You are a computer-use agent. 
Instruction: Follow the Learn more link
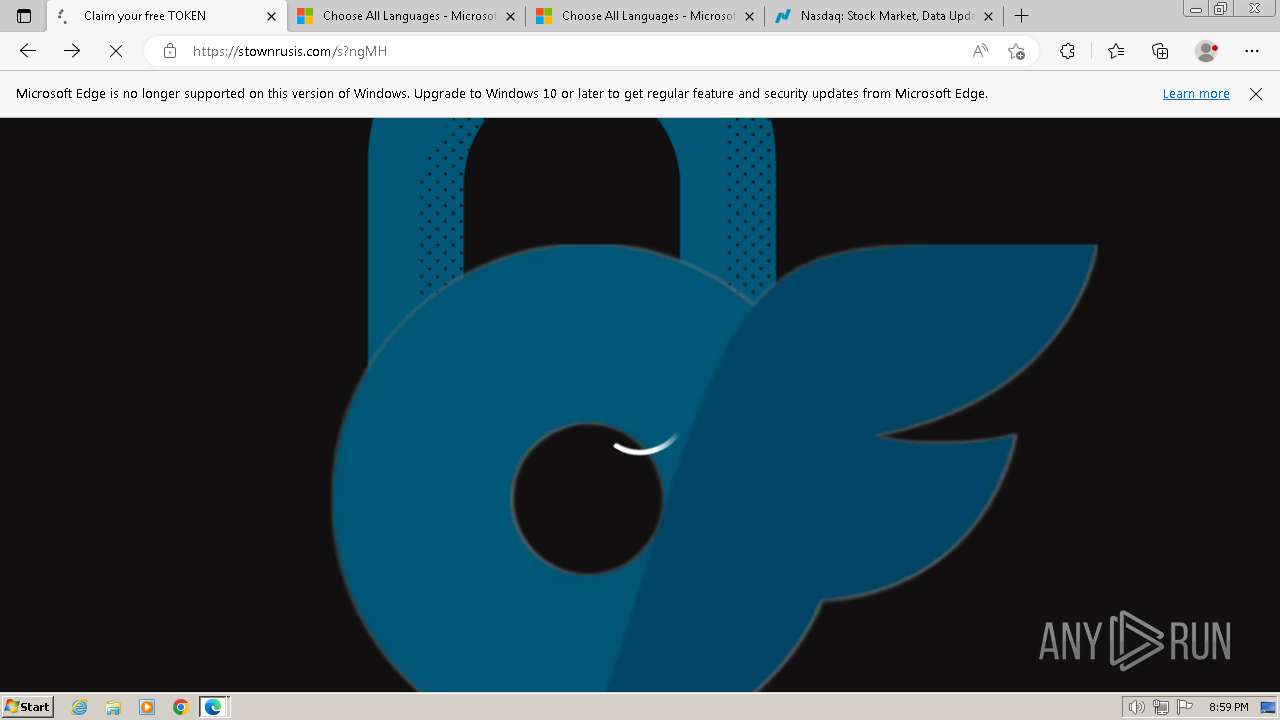pyautogui.click(x=1196, y=94)
